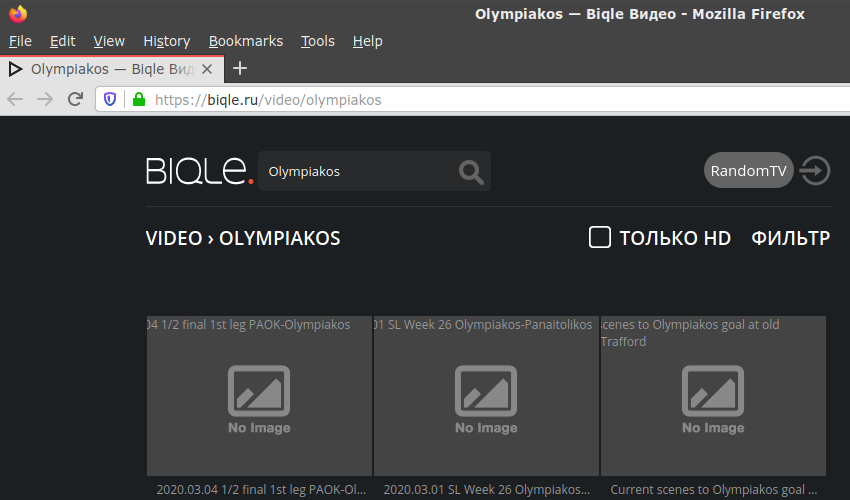Viewport: 850px width, 500px height.
Task: Show site security info via the green padlock
Action: point(139,99)
